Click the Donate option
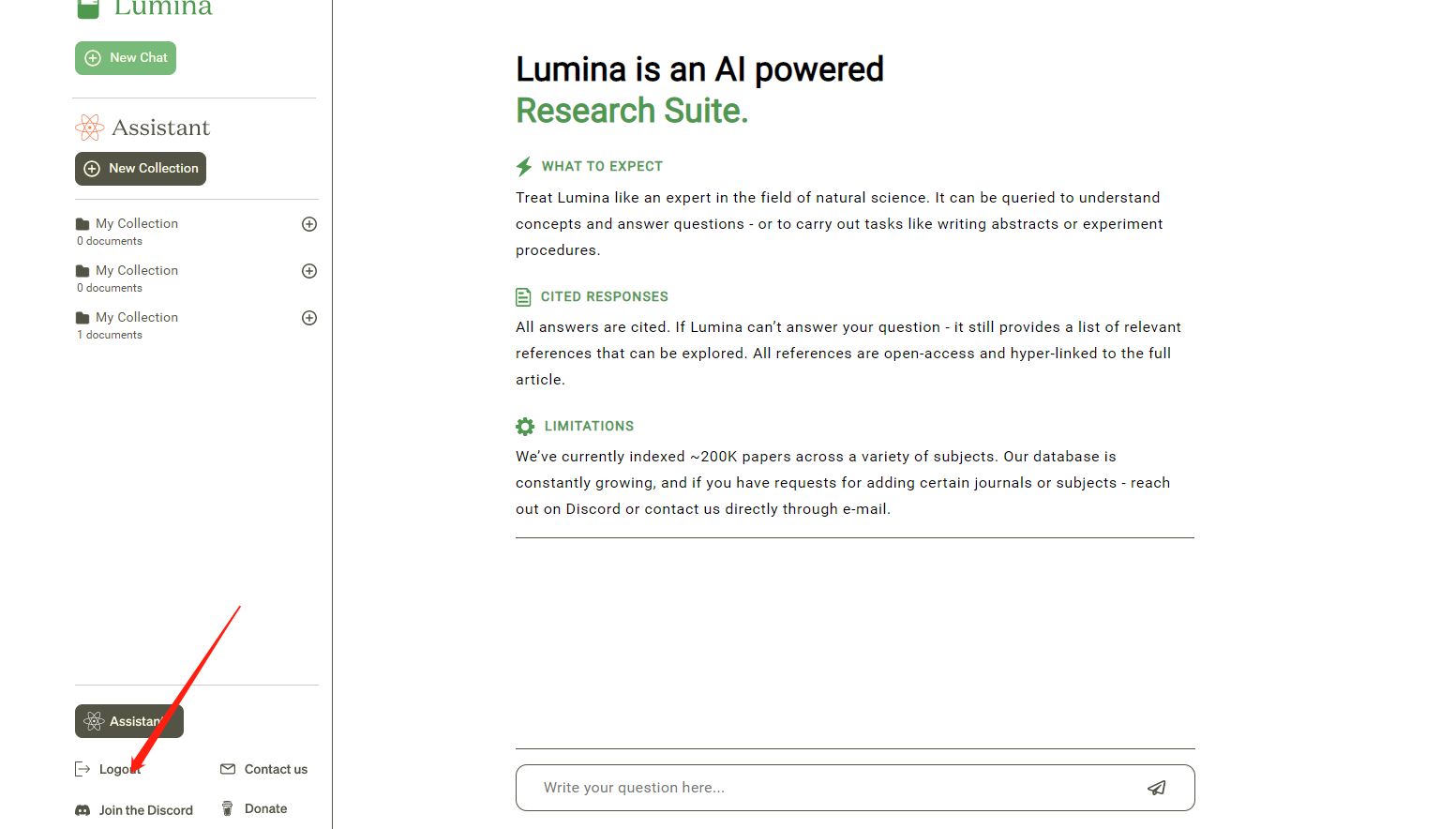 [265, 808]
